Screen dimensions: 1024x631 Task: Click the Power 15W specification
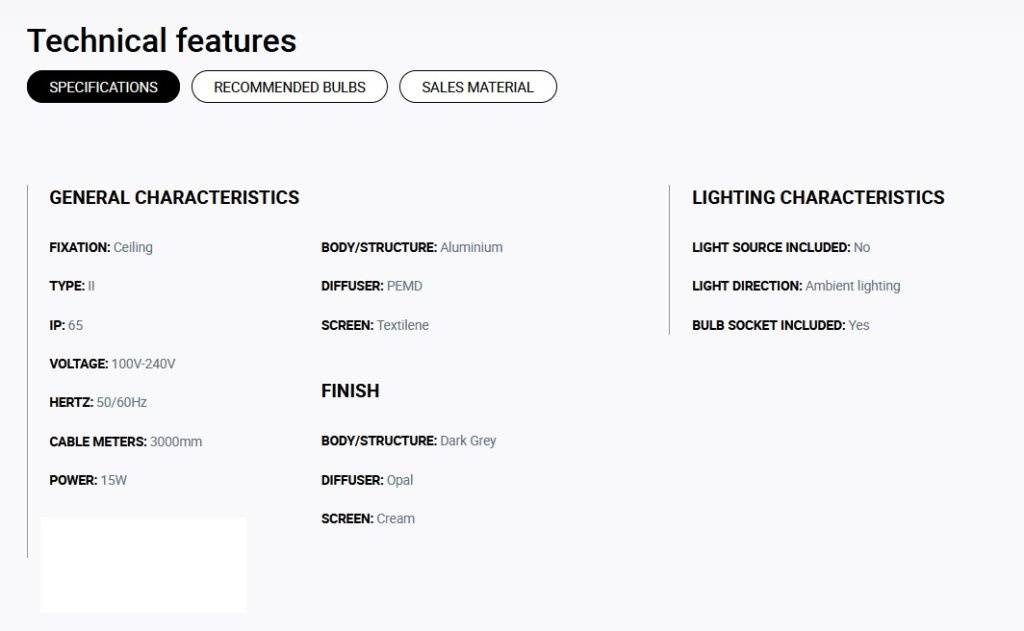point(88,480)
